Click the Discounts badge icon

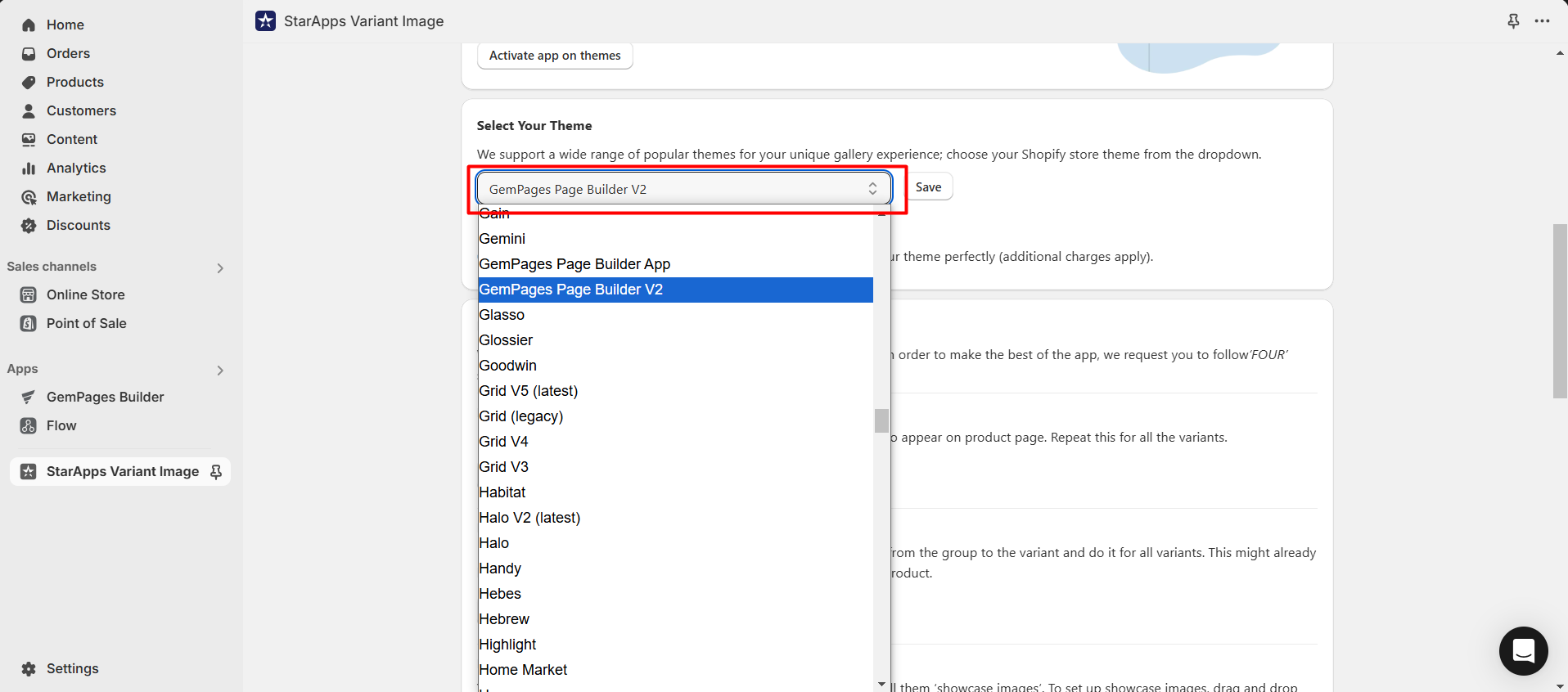[29, 226]
